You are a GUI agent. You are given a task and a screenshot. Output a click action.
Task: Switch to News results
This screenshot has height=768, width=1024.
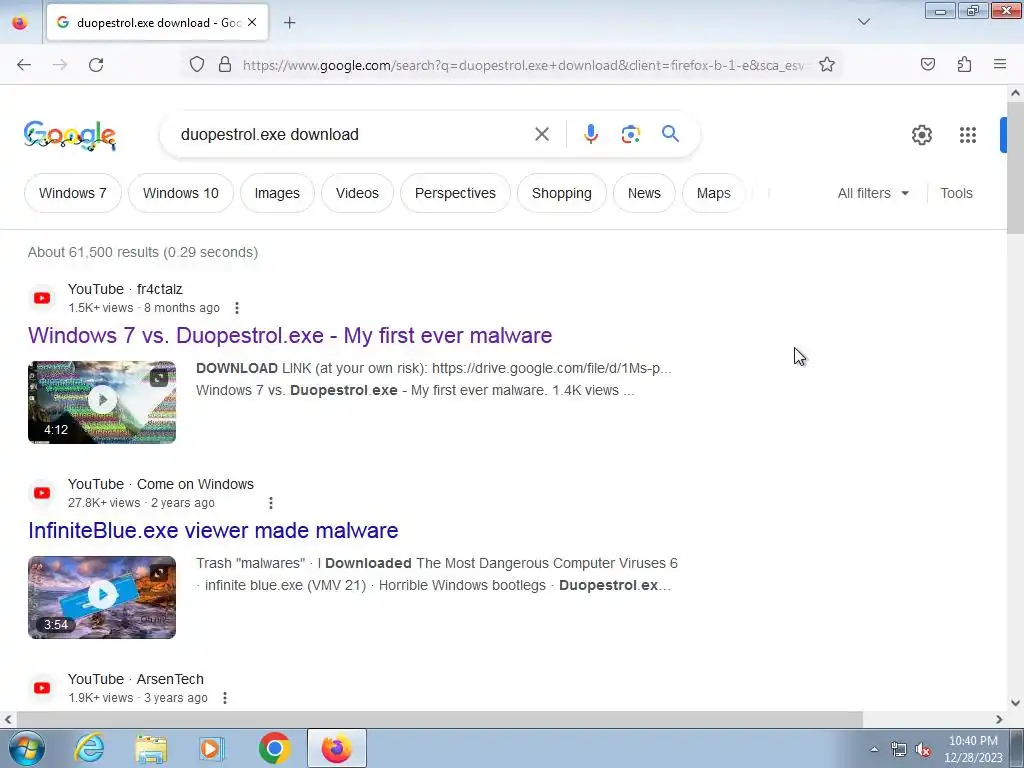(x=644, y=193)
